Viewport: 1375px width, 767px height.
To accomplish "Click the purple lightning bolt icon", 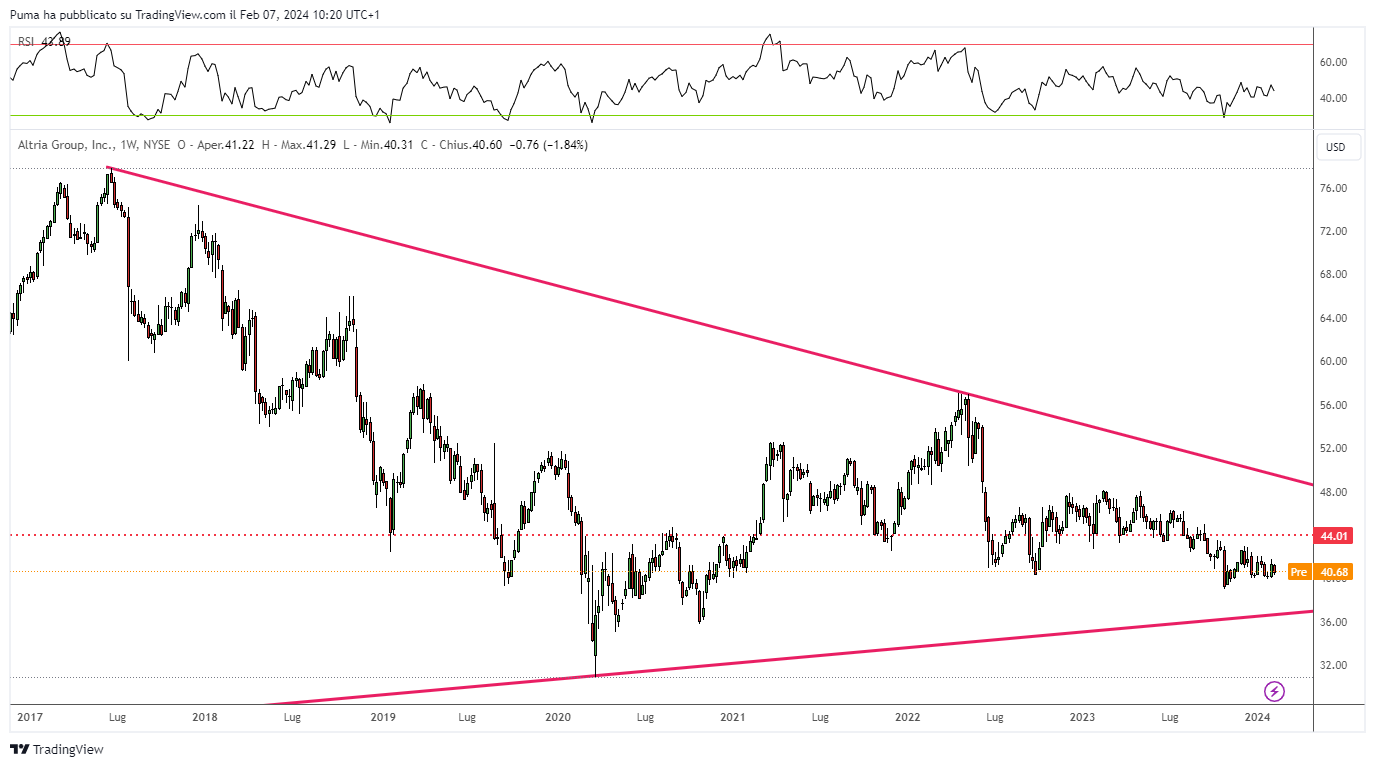I will (1274, 690).
